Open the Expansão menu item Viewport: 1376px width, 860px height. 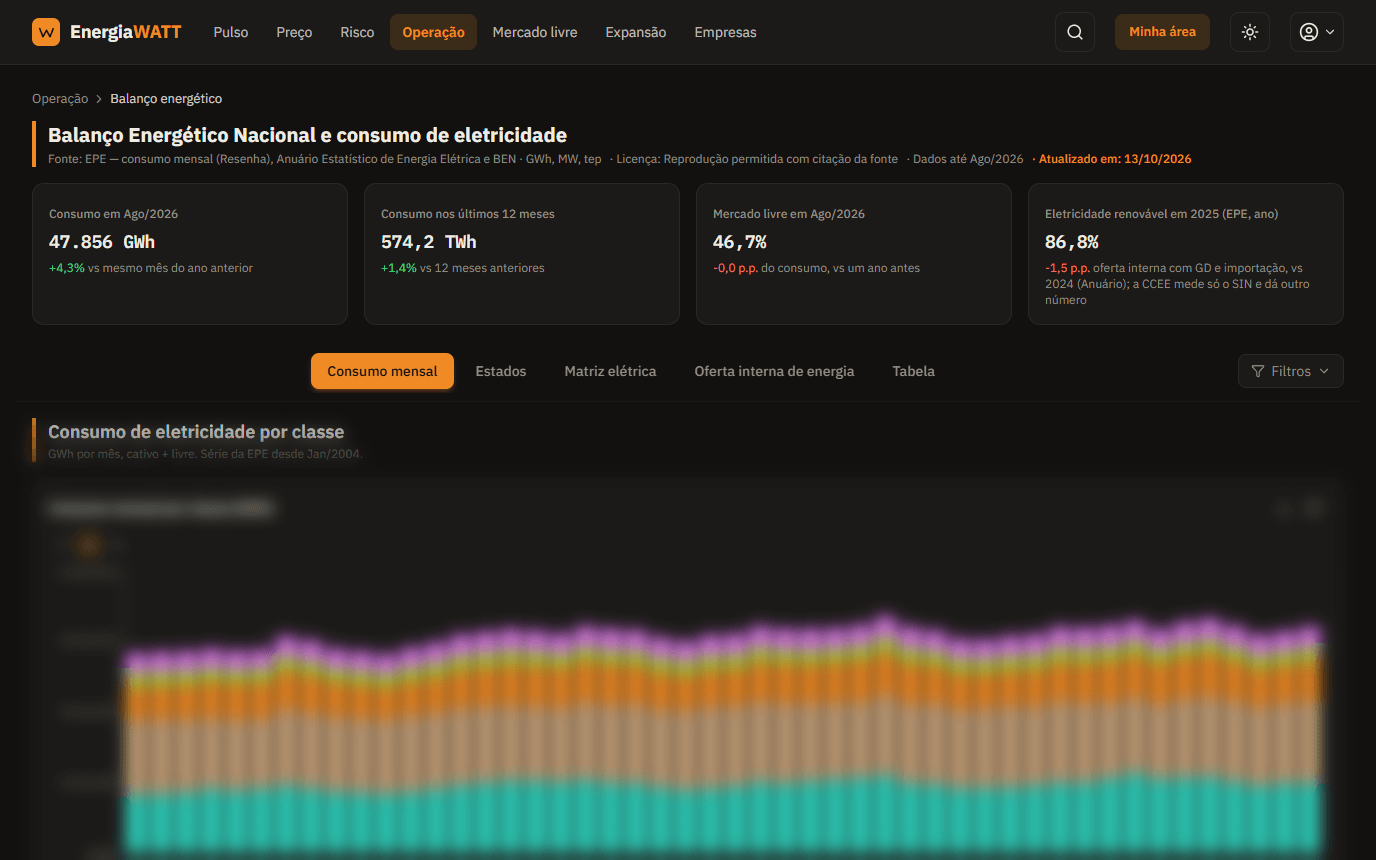pos(636,32)
